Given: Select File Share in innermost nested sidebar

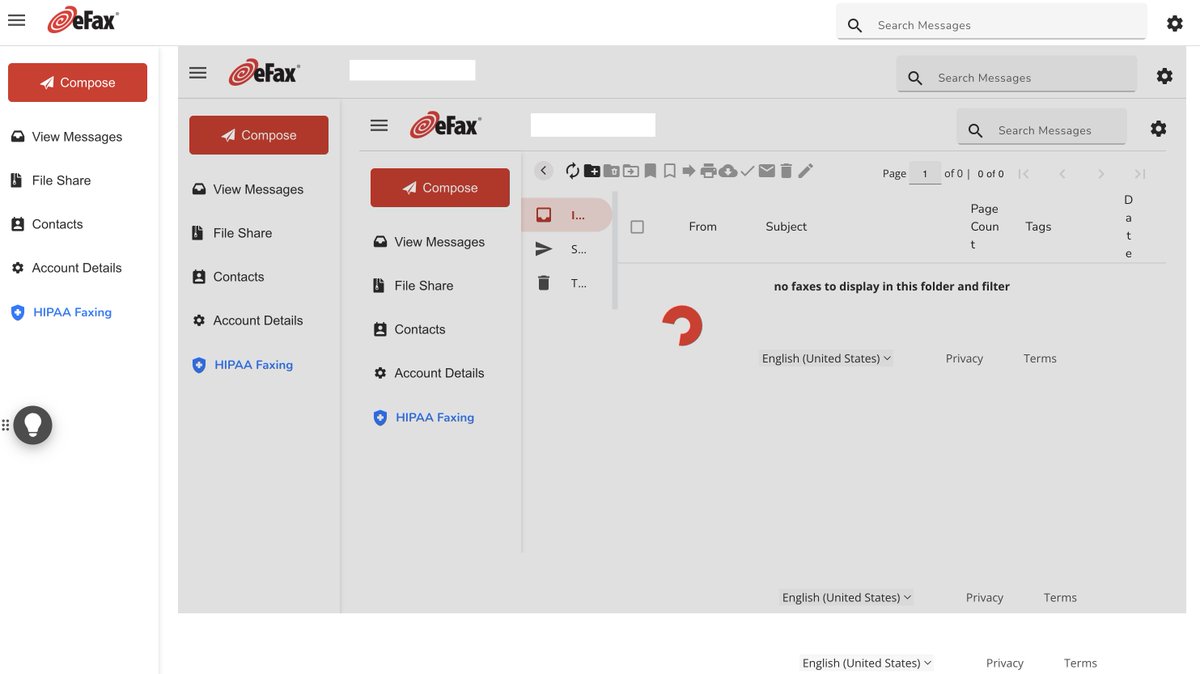Looking at the screenshot, I should tap(412, 286).
